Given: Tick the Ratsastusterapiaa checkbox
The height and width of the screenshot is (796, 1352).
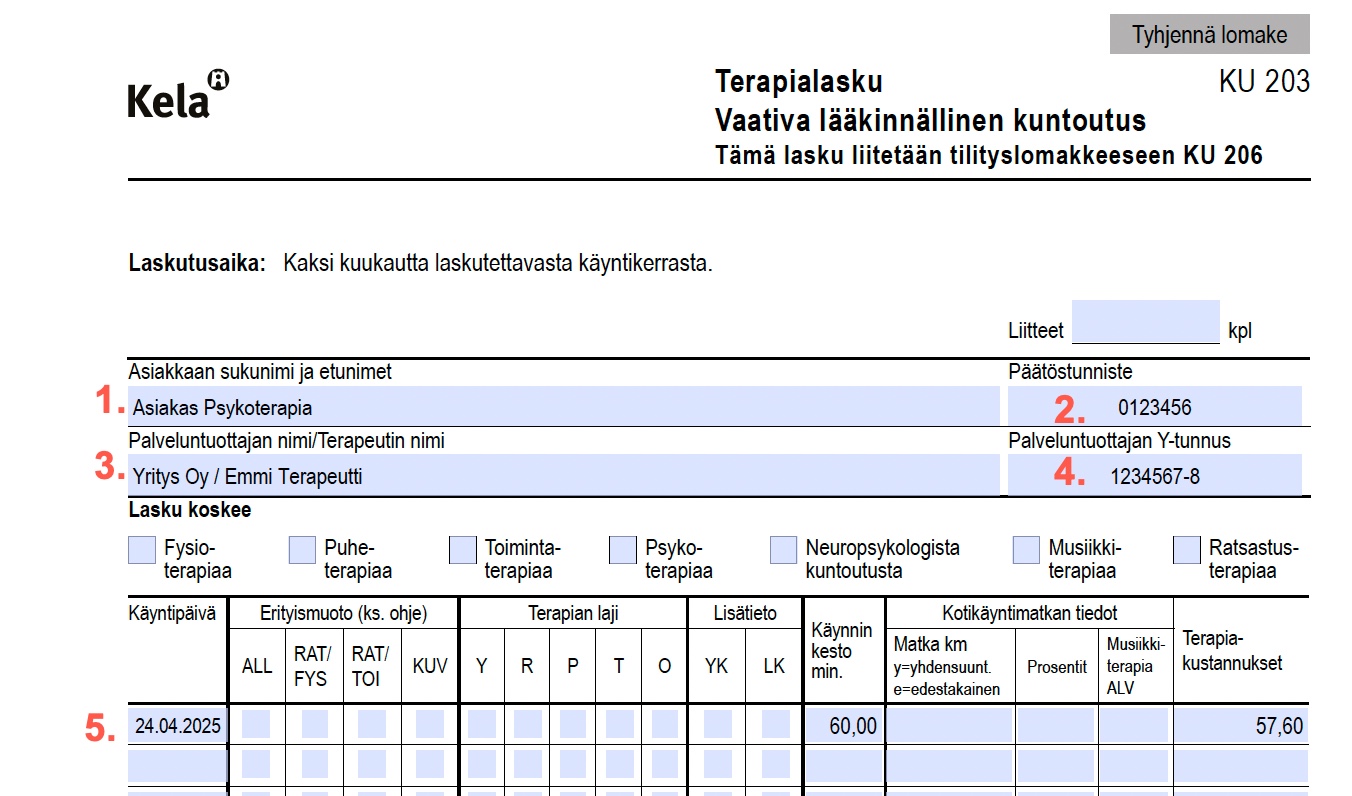Looking at the screenshot, I should (1187, 550).
